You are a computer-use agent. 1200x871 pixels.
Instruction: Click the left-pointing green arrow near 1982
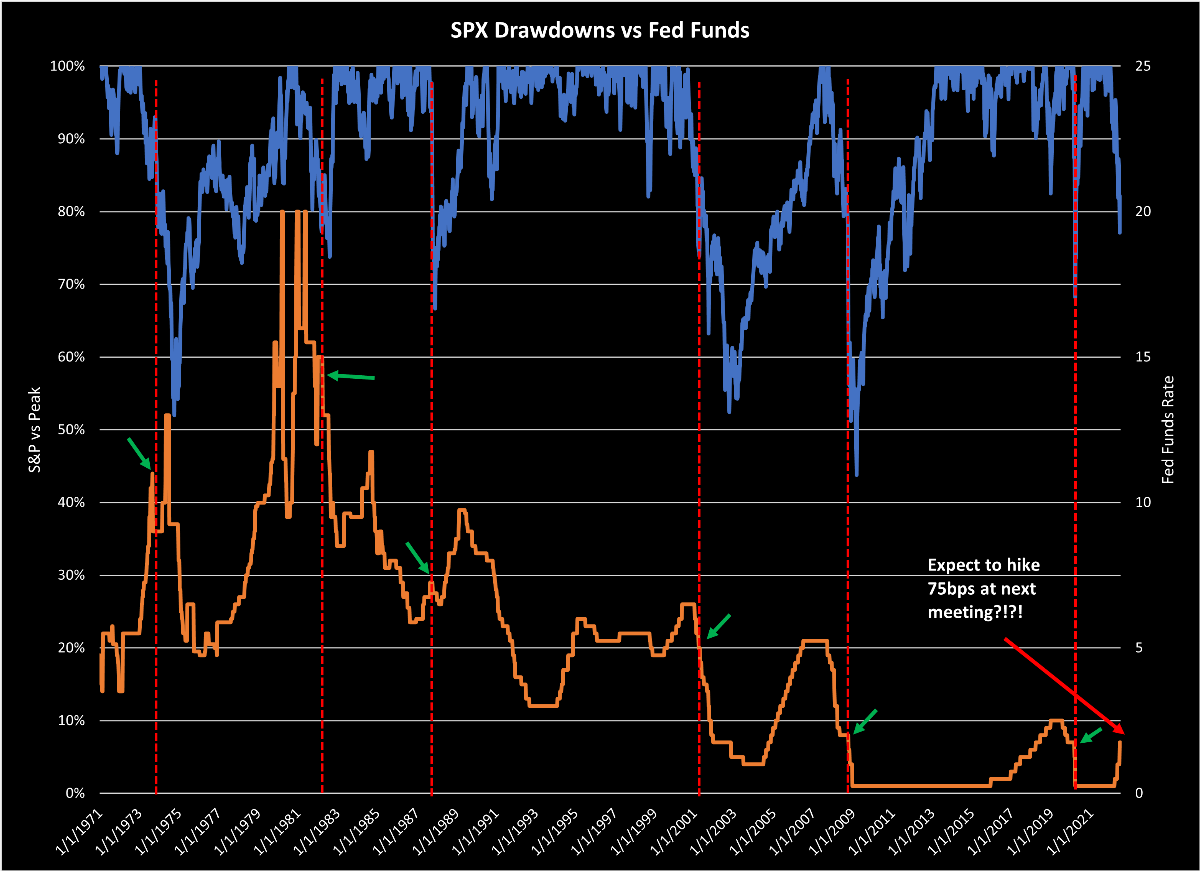click(x=351, y=376)
